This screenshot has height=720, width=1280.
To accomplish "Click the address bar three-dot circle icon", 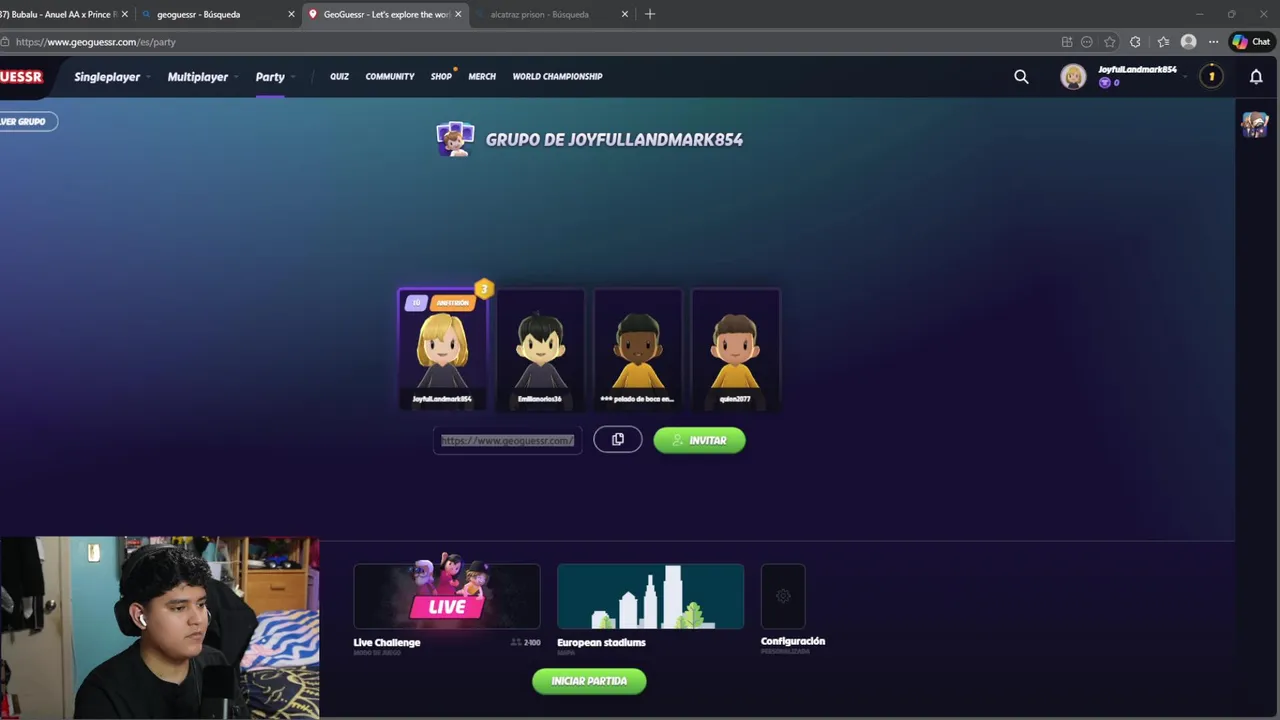I will coord(1087,42).
